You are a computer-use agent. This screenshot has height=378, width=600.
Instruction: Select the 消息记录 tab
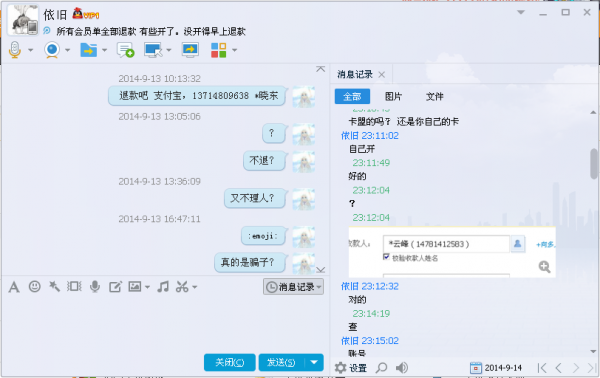(x=355, y=74)
